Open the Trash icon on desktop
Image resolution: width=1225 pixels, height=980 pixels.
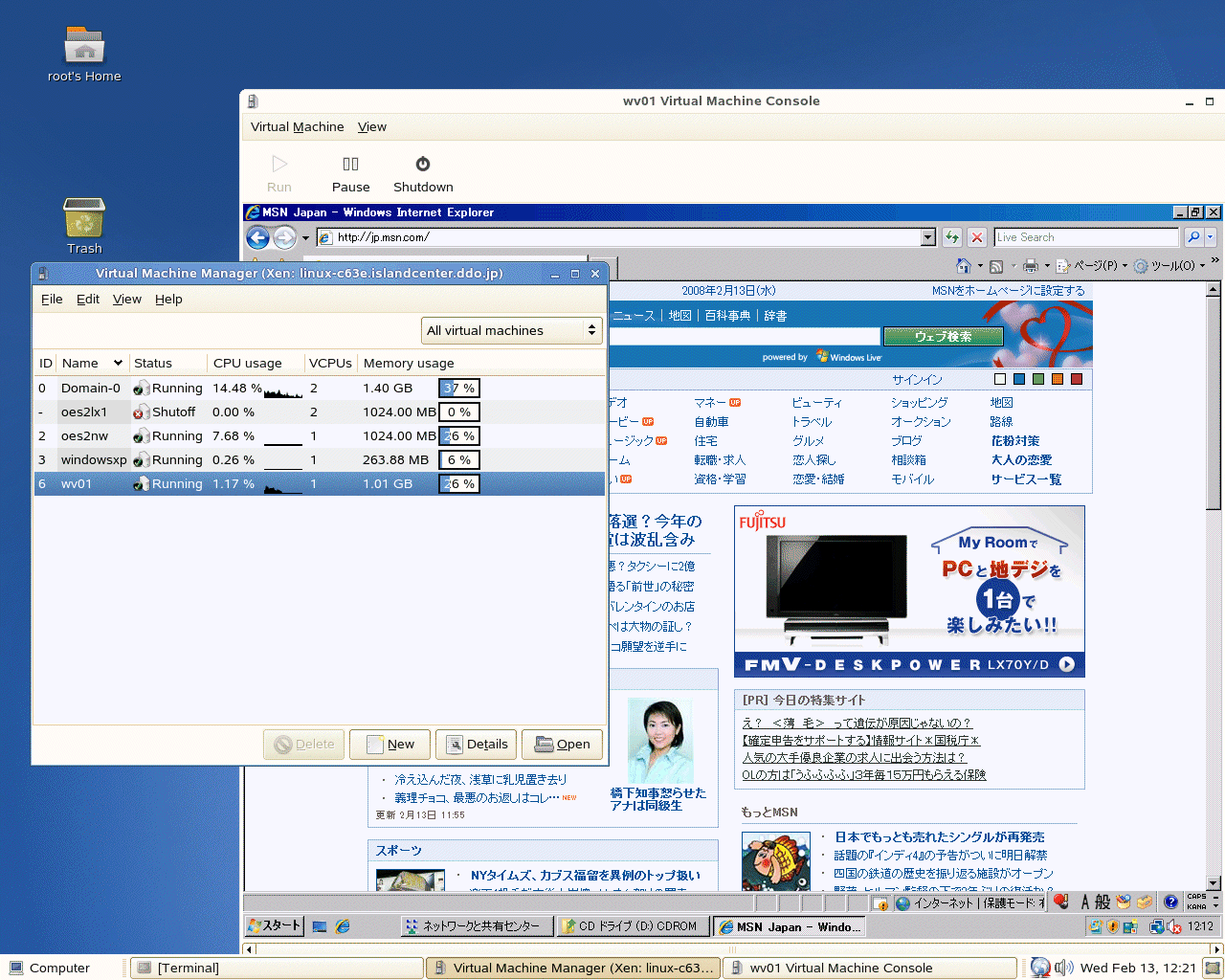84,217
